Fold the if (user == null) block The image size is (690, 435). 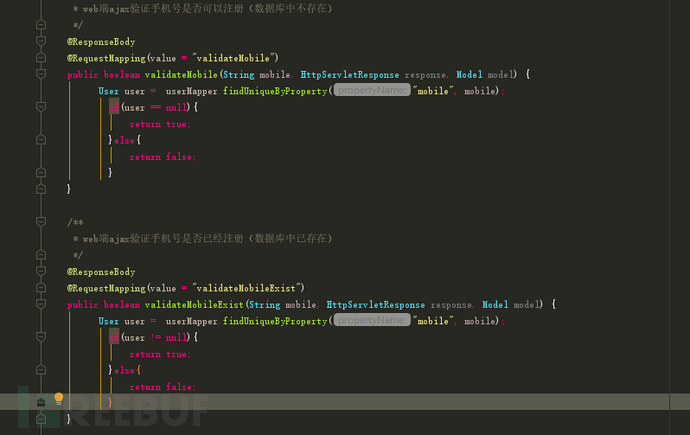pos(41,107)
